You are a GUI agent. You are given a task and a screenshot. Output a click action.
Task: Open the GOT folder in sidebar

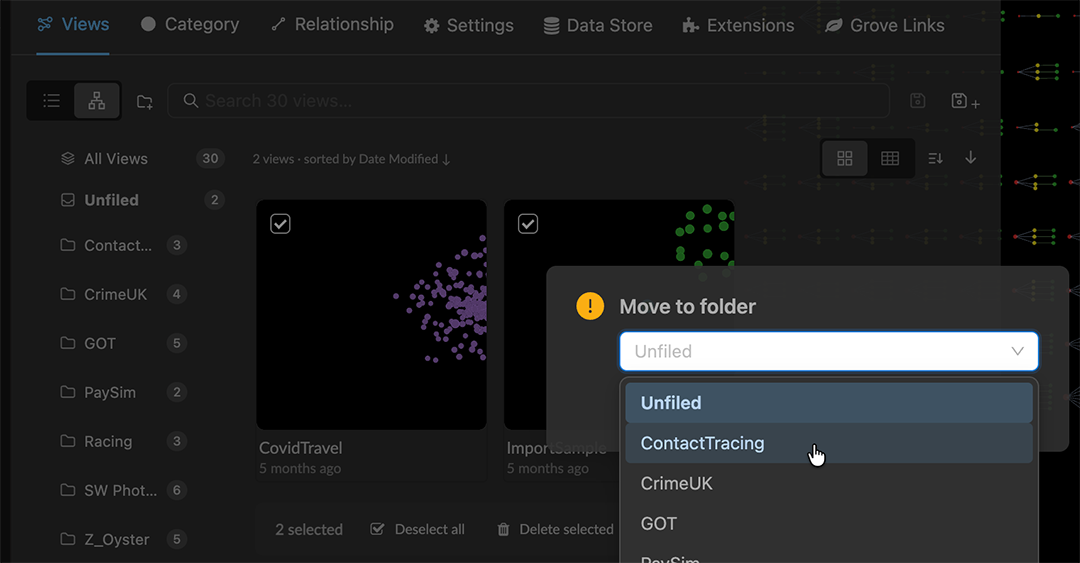(124, 343)
